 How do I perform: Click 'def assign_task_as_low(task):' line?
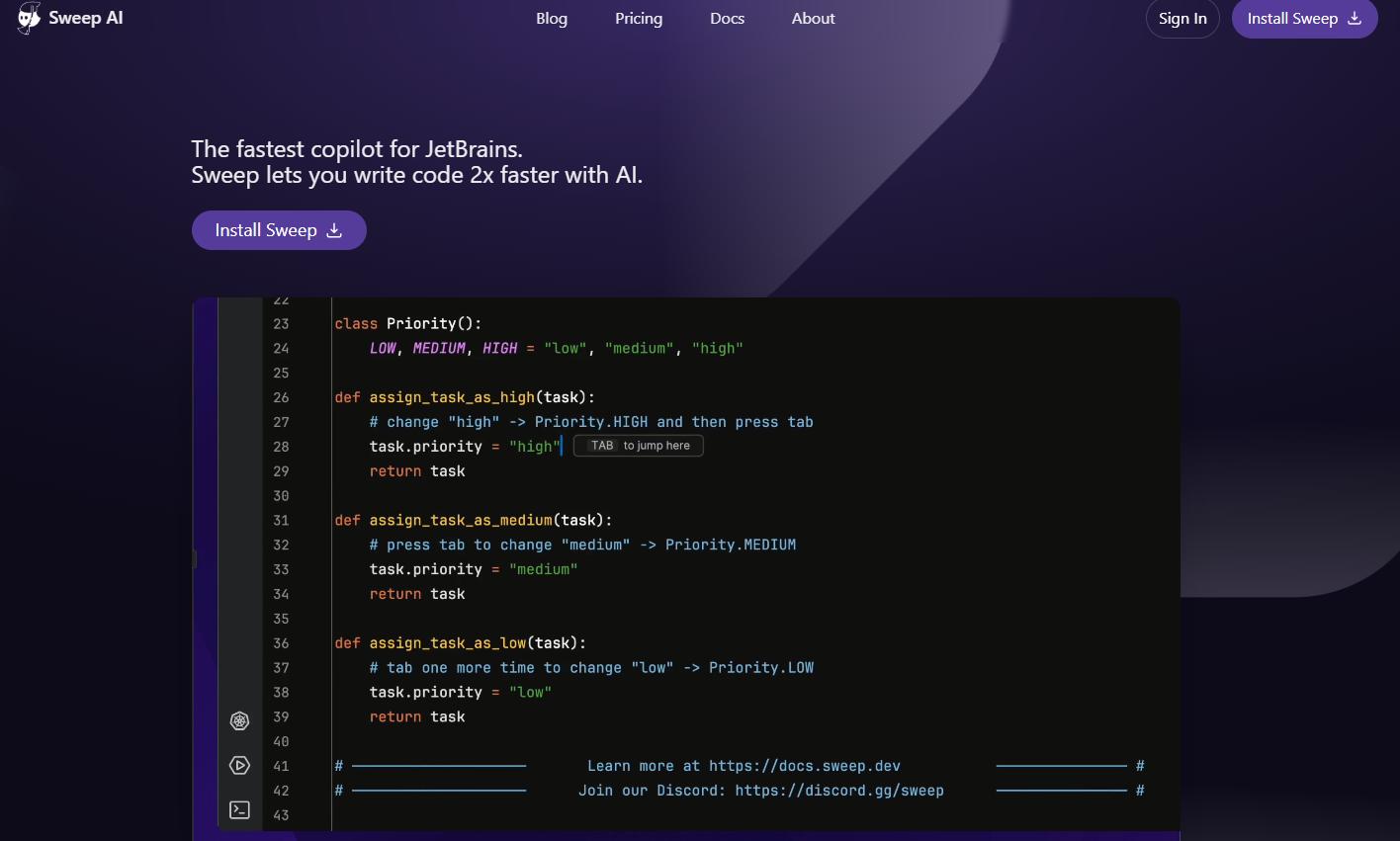(x=461, y=643)
